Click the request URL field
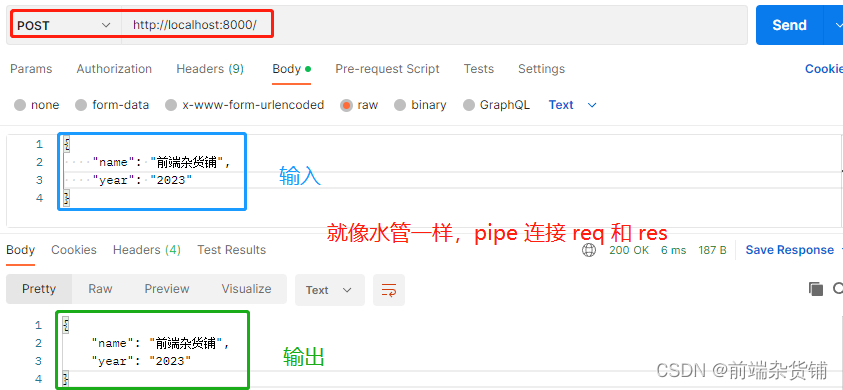 point(434,25)
